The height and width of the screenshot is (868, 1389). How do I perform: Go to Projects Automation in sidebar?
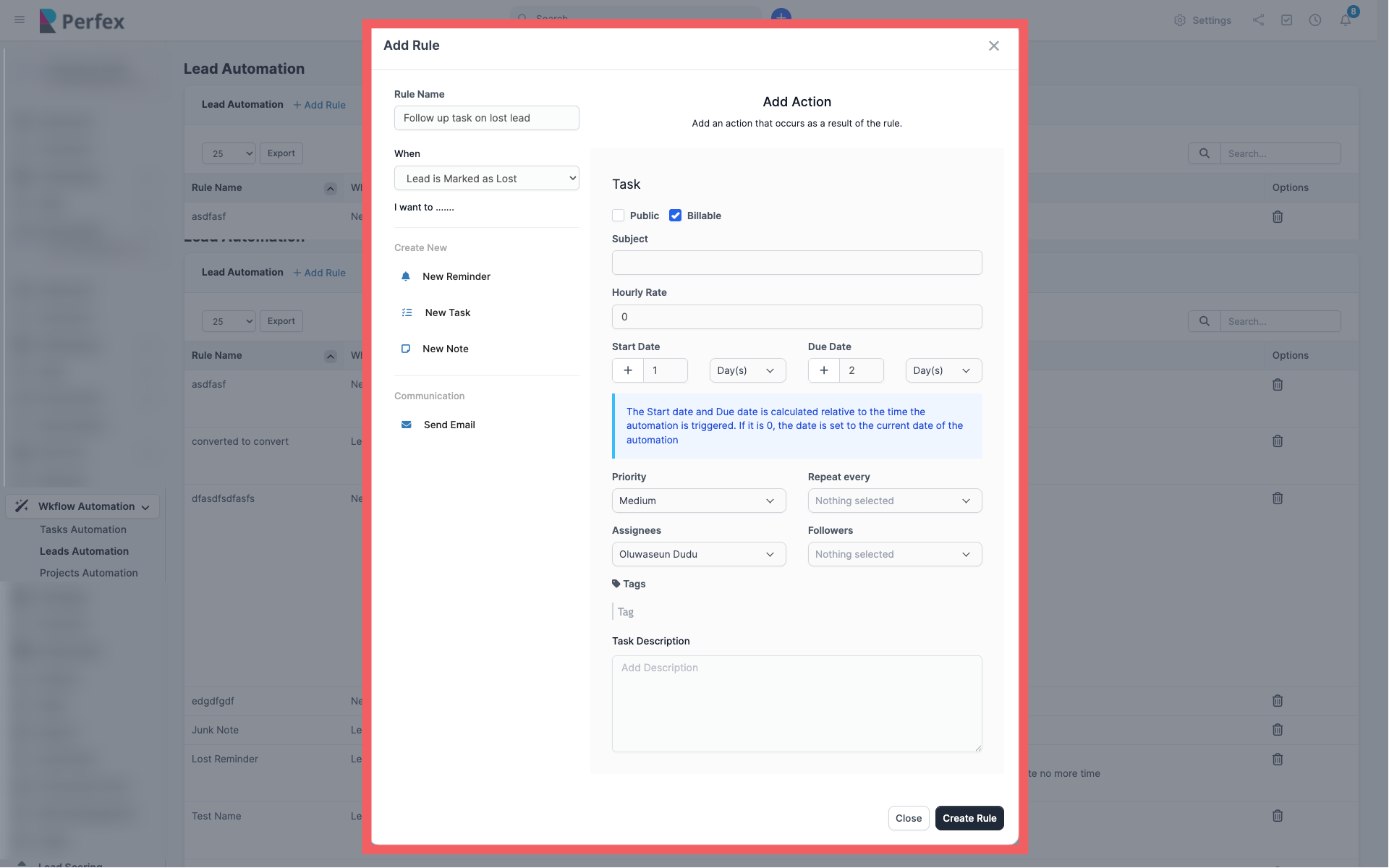point(89,572)
